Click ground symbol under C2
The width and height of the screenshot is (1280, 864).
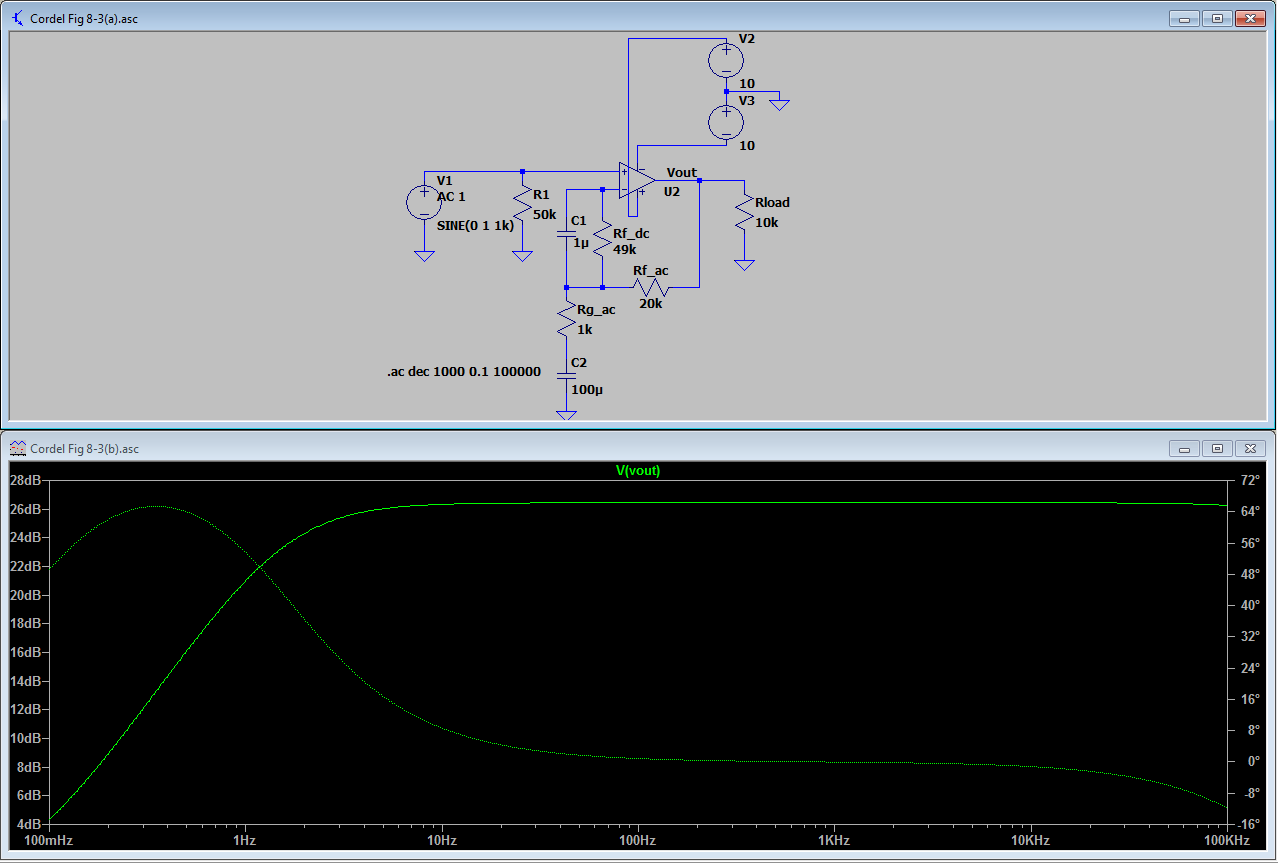click(x=566, y=415)
